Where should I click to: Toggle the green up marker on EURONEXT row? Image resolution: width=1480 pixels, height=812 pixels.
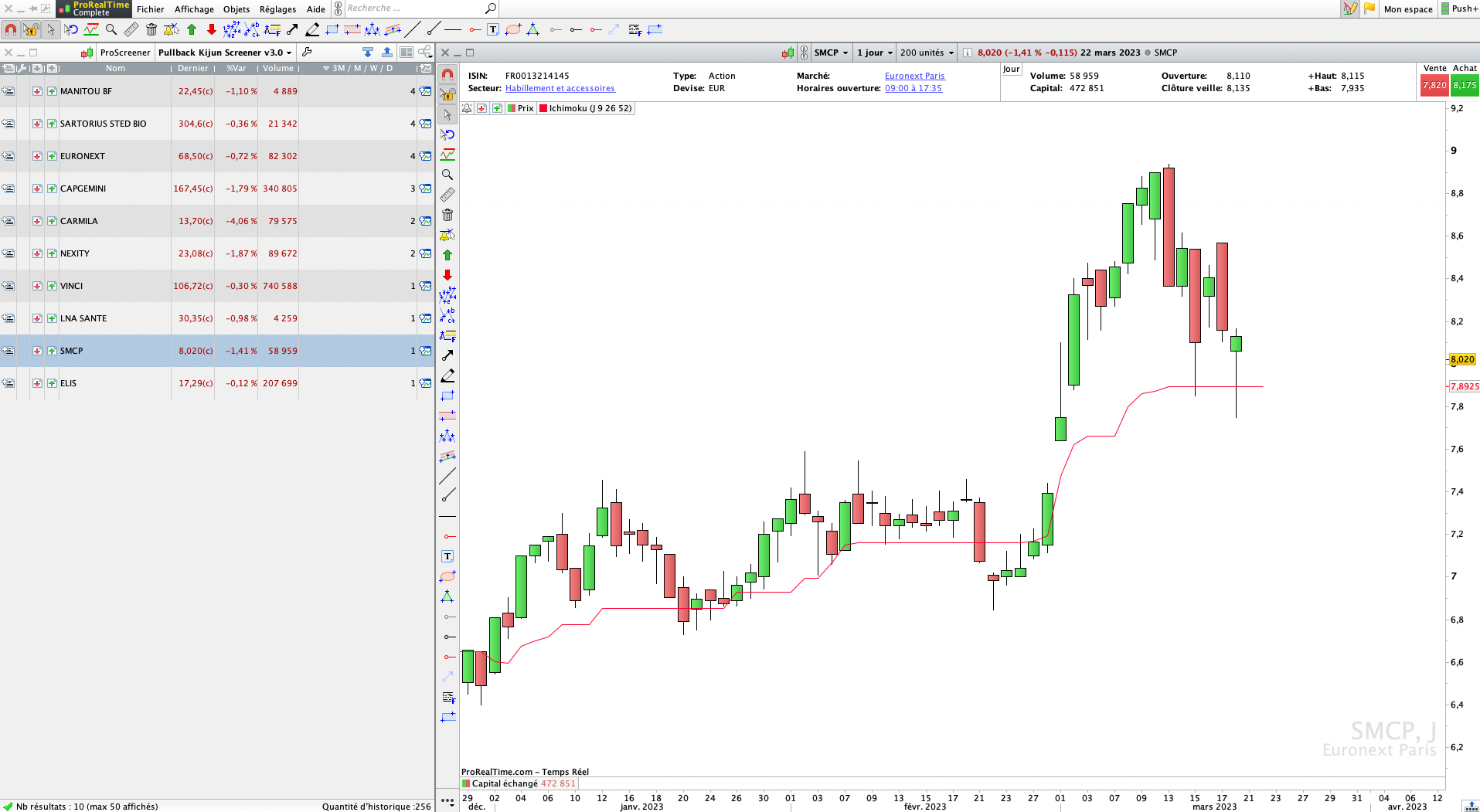(52, 156)
